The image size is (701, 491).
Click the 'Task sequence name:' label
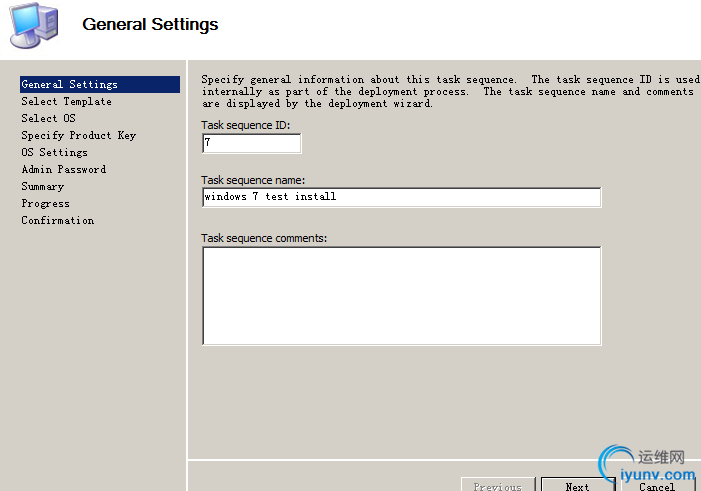(253, 179)
